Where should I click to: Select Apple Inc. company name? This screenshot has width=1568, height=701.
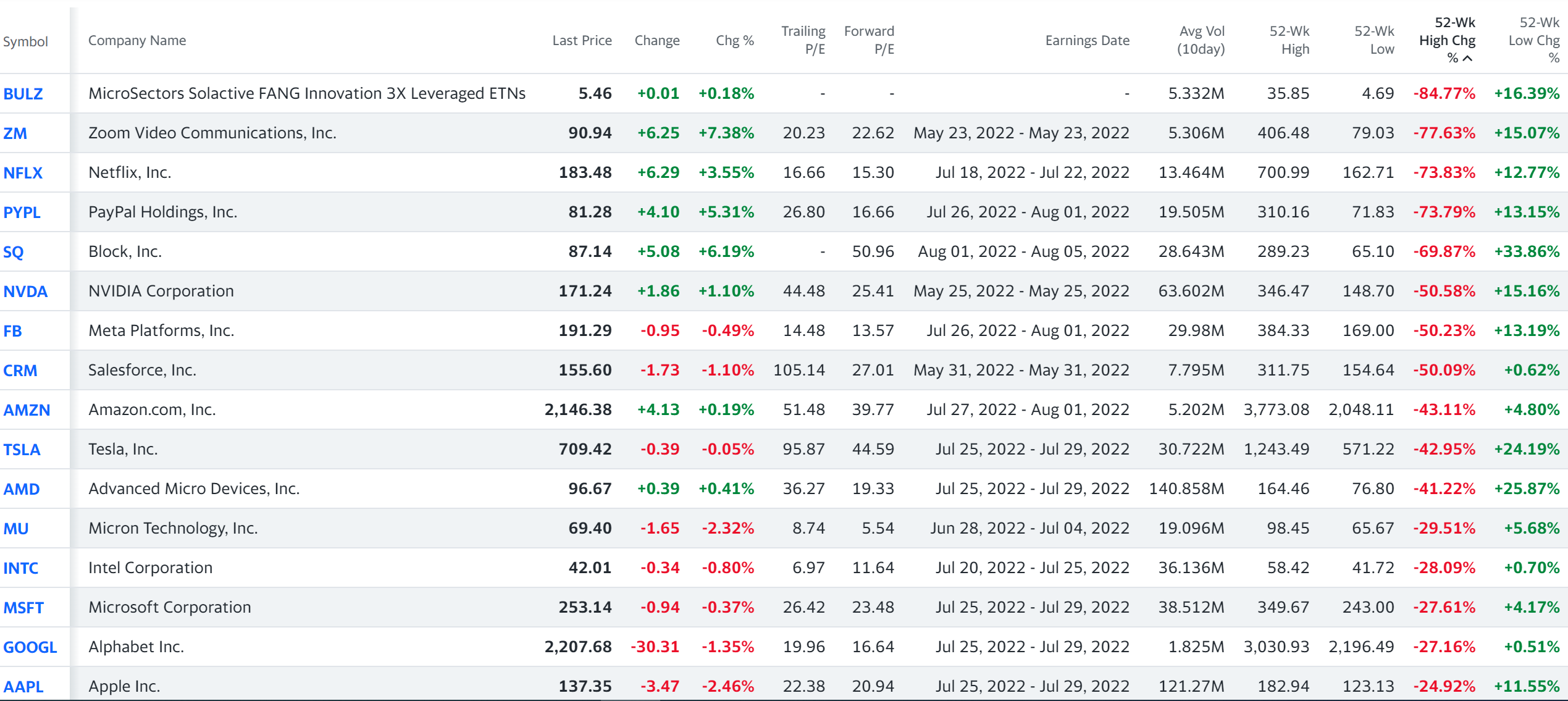[x=124, y=686]
